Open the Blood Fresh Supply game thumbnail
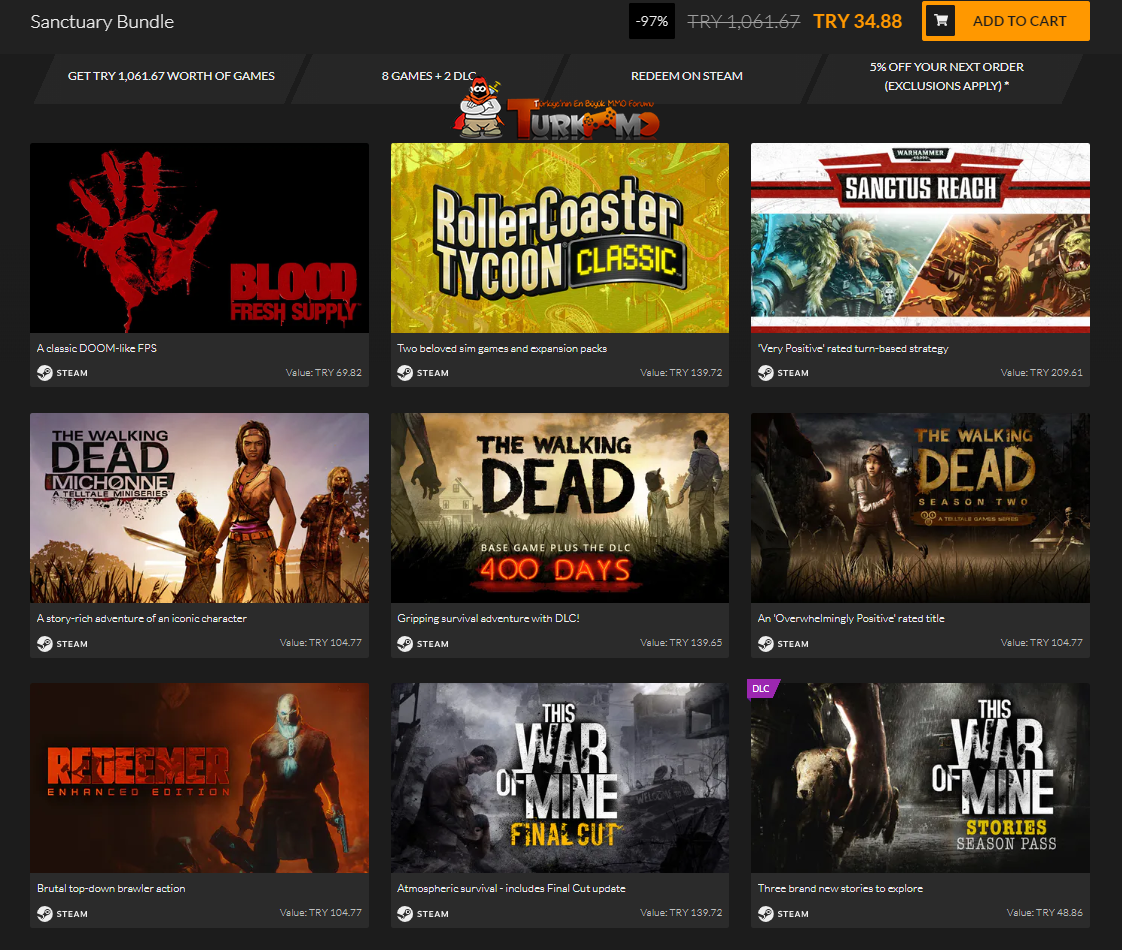Viewport: 1122px width, 950px height. pyautogui.click(x=200, y=237)
